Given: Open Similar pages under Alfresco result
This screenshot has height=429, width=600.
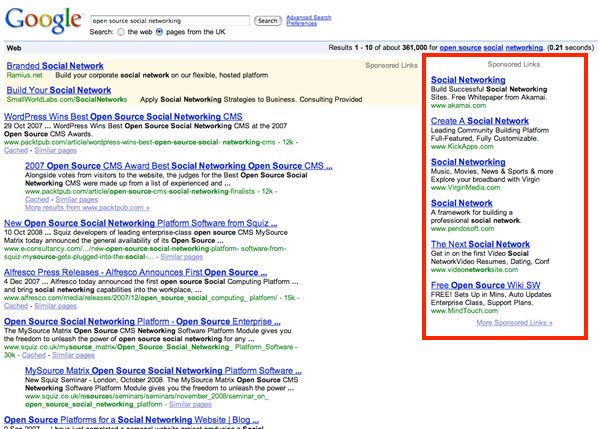Looking at the screenshot, I should [55, 306].
